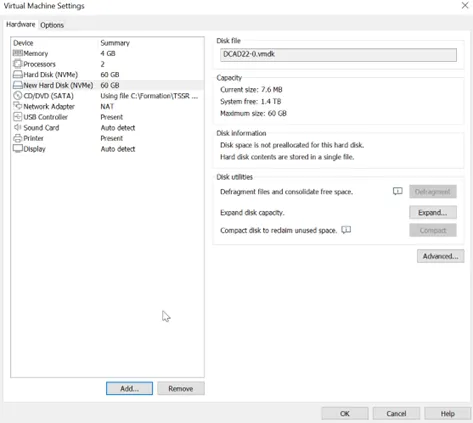Select the Display row label
473x423 pixels.
pos(34,149)
